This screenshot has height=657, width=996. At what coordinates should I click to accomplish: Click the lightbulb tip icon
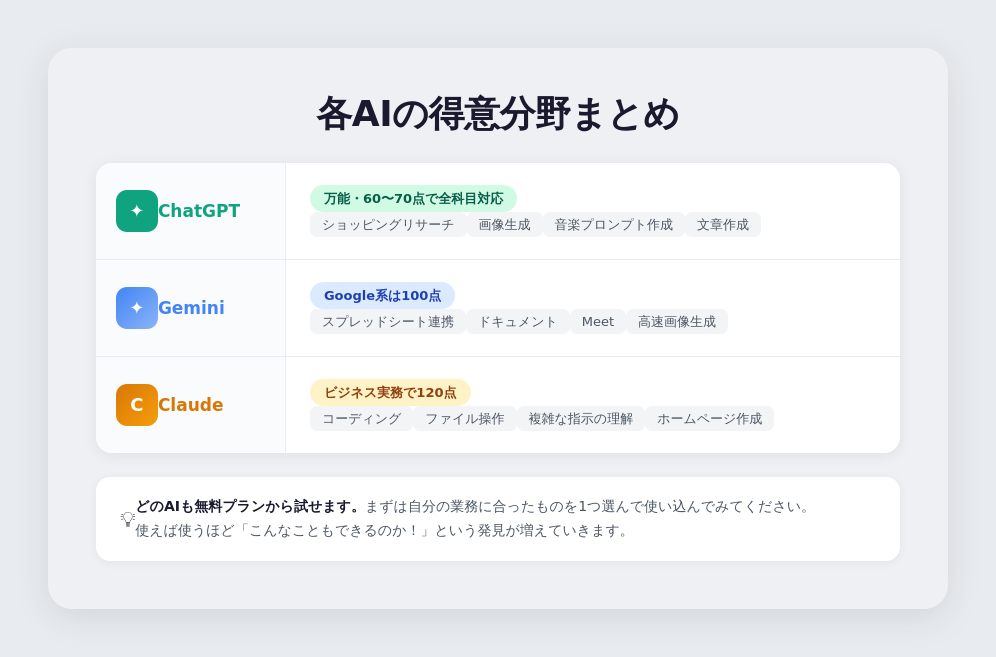point(128,519)
